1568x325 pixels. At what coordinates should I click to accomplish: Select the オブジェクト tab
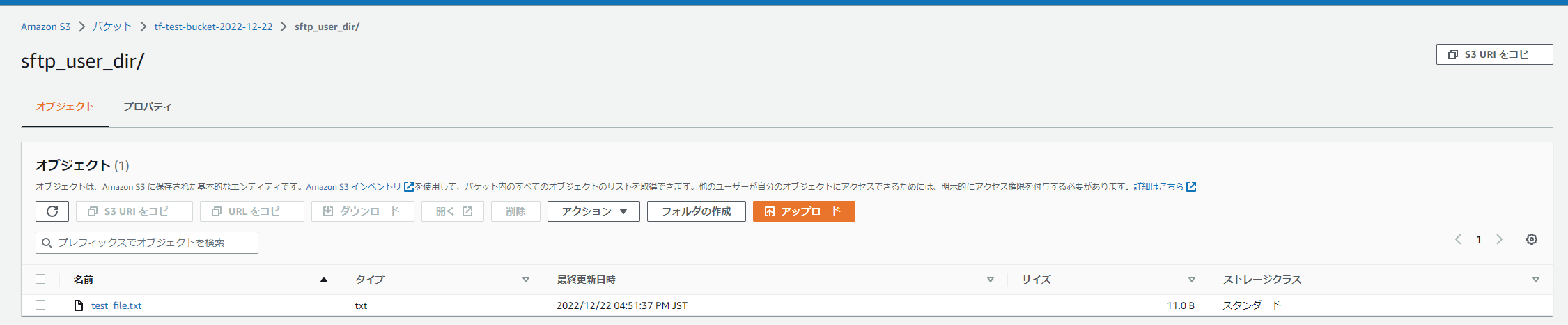pyautogui.click(x=65, y=107)
